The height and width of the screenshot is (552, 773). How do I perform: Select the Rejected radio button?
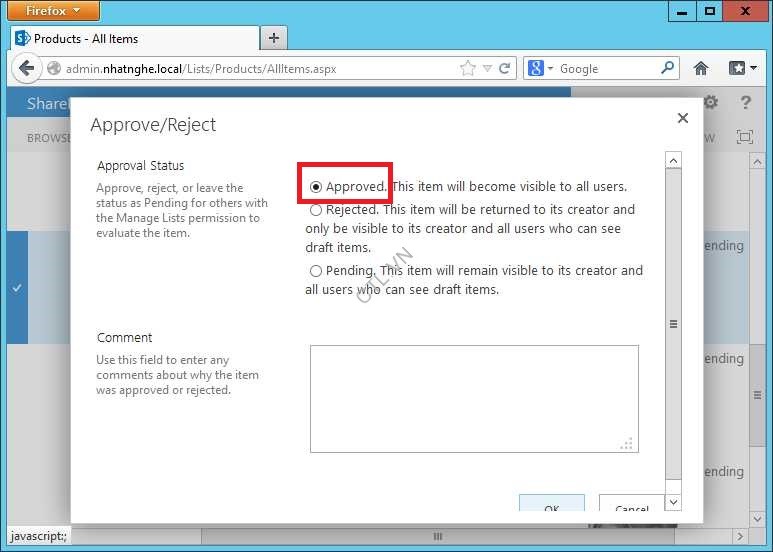click(316, 210)
